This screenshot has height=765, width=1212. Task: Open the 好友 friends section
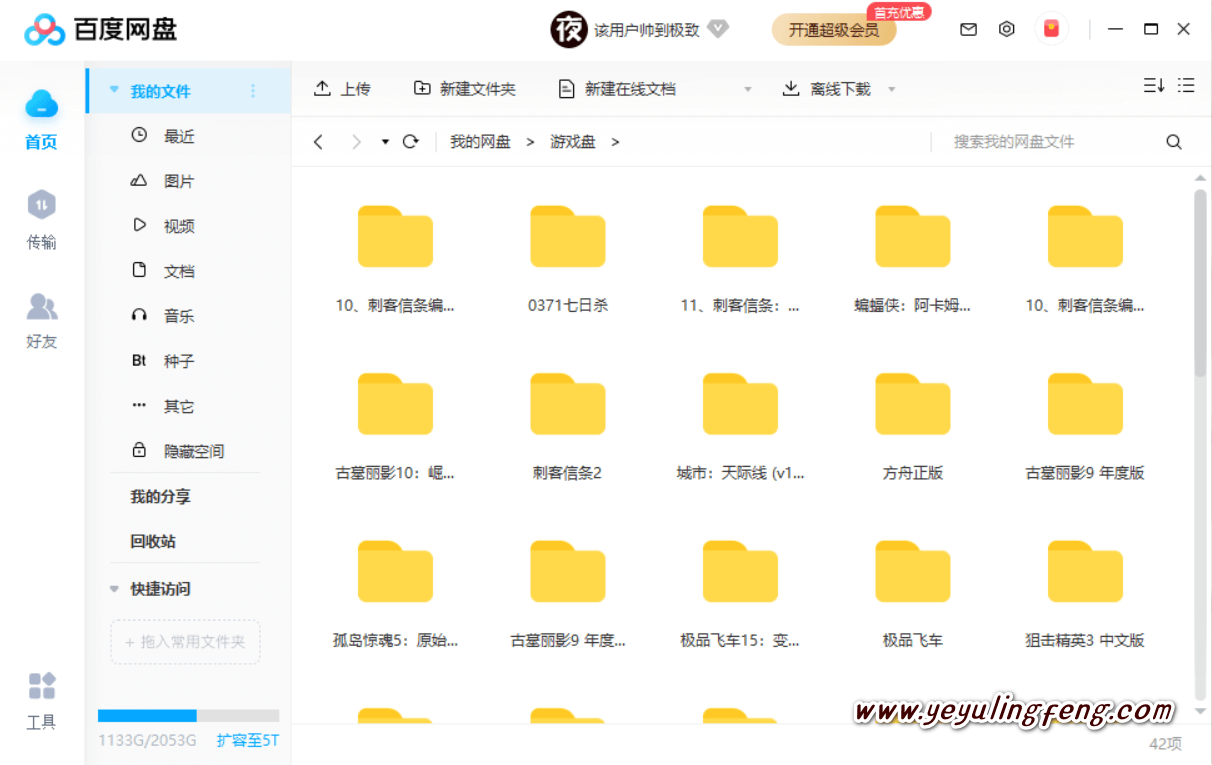pos(41,320)
